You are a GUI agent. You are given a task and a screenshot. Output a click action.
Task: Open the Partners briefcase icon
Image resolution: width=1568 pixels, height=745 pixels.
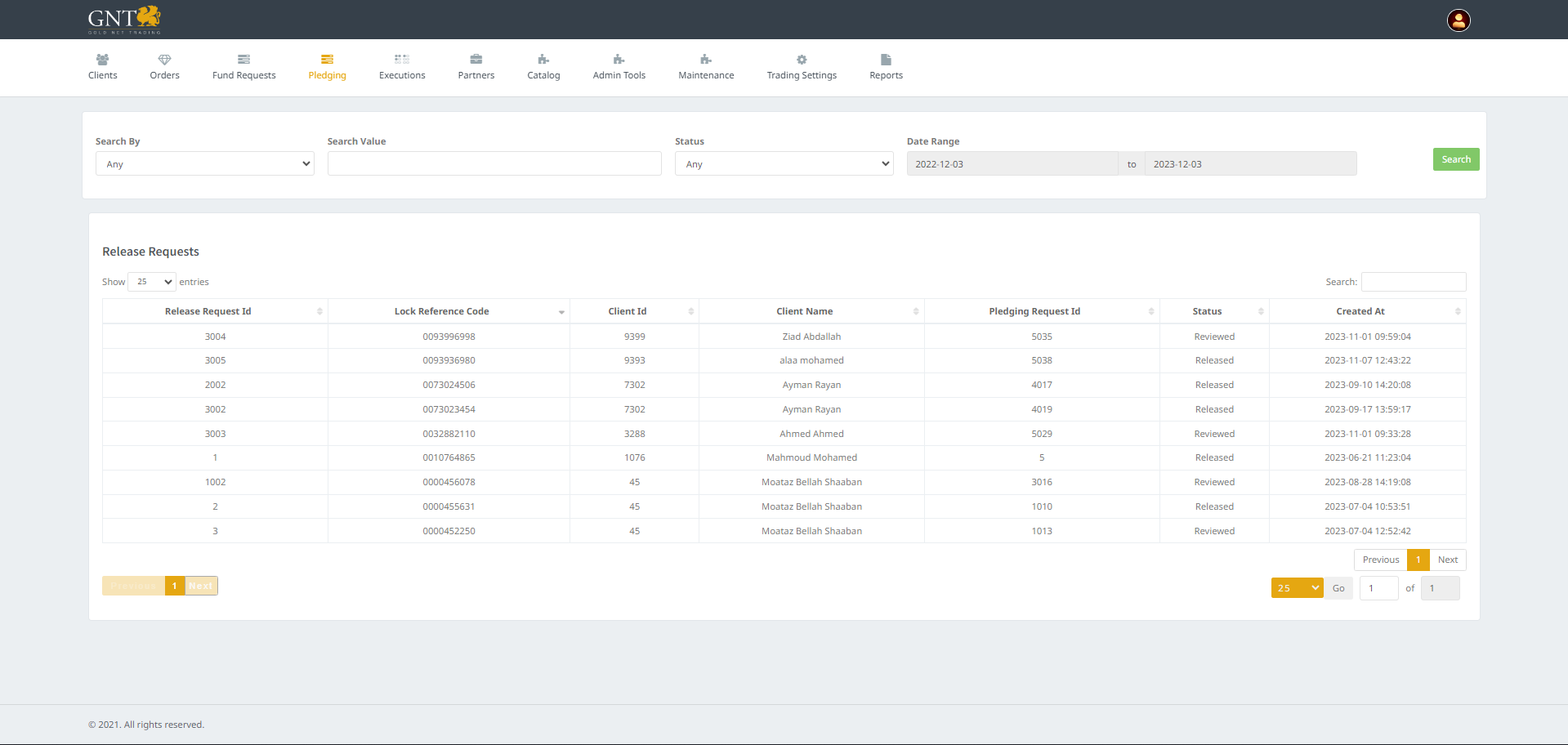tap(476, 60)
